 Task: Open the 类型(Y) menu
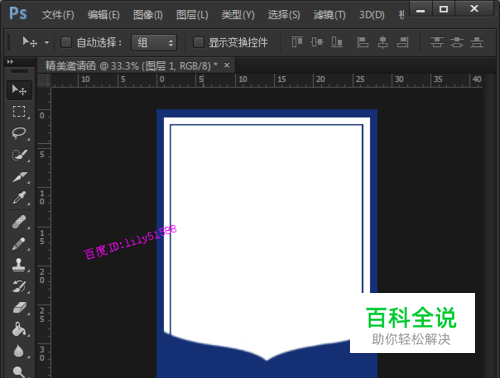(238, 15)
